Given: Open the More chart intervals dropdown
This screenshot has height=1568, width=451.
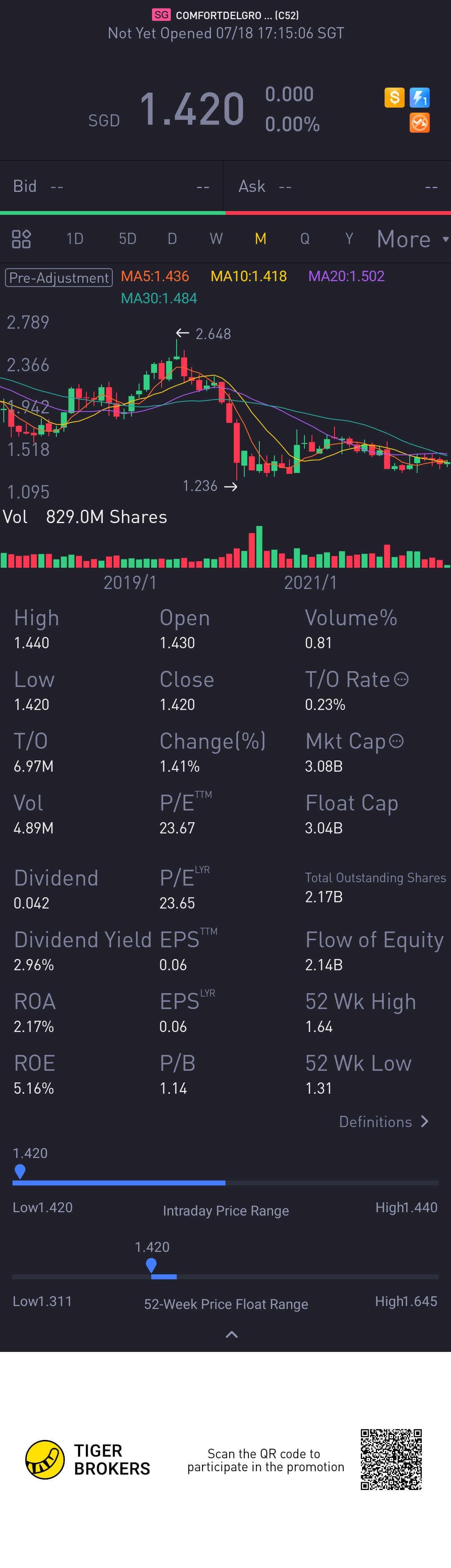Looking at the screenshot, I should 412,239.
